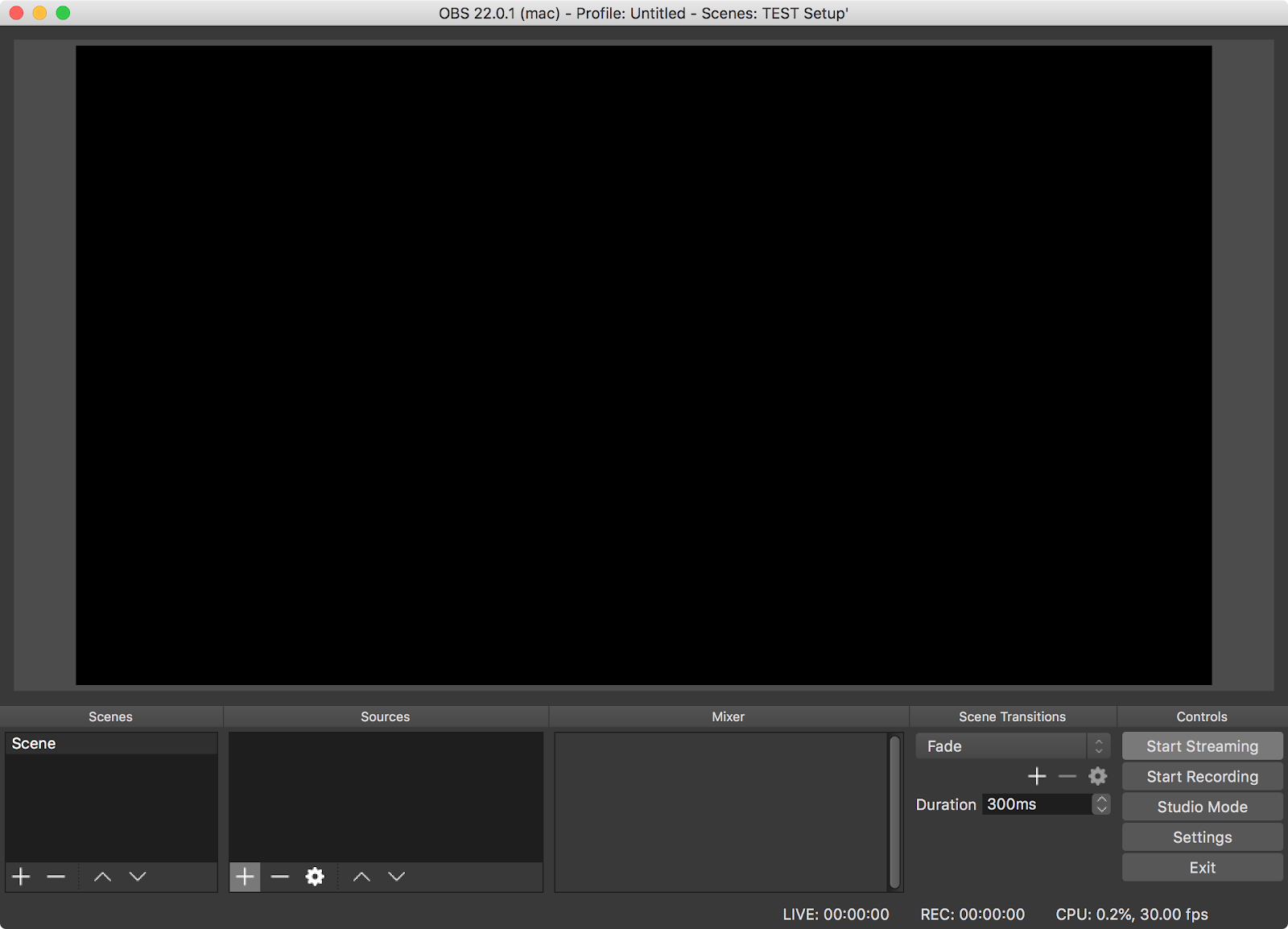1288x929 pixels.
Task: Open Settings from Controls panel
Action: 1202,837
